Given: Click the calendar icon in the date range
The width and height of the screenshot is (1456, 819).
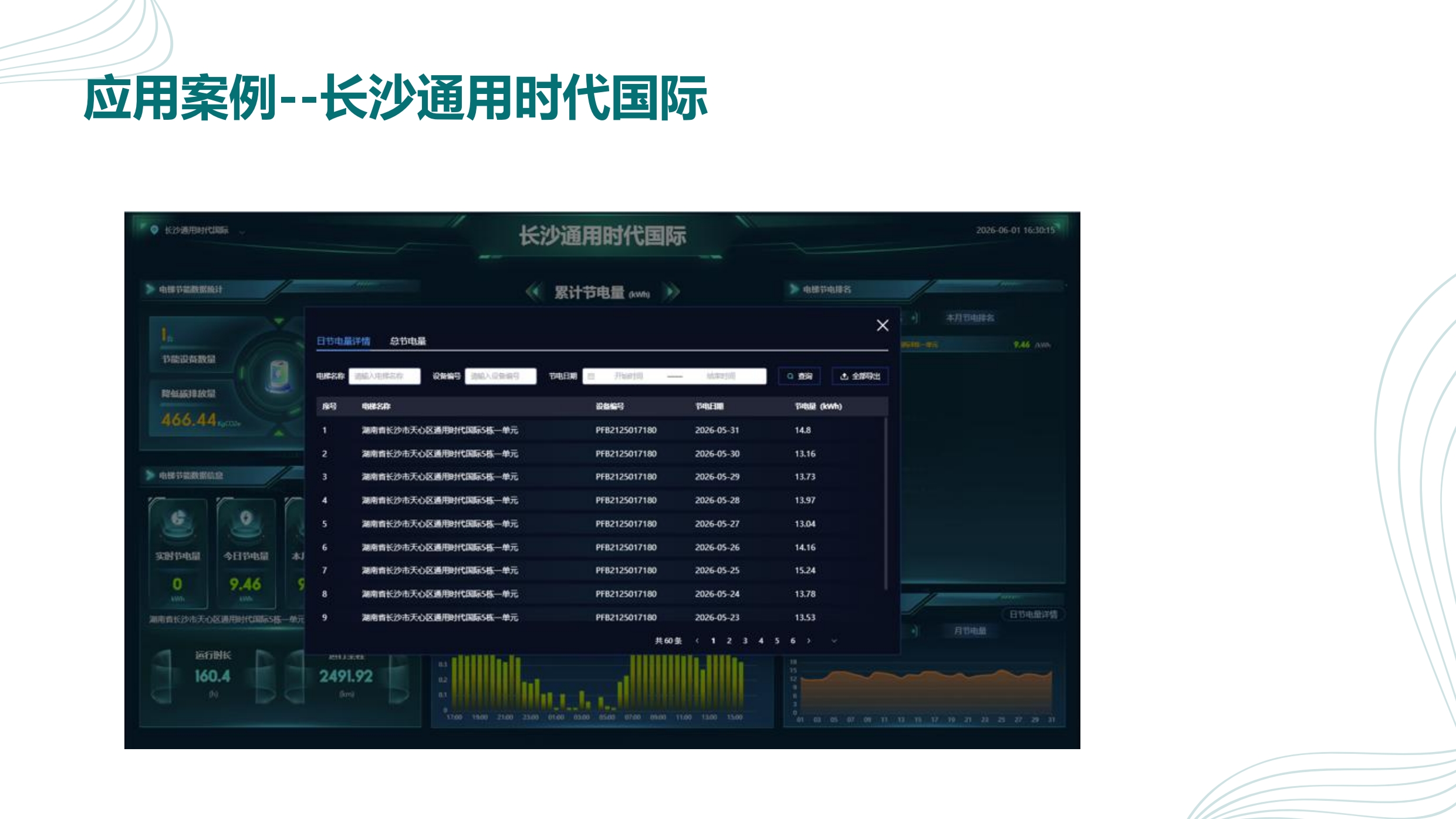Looking at the screenshot, I should (x=591, y=376).
